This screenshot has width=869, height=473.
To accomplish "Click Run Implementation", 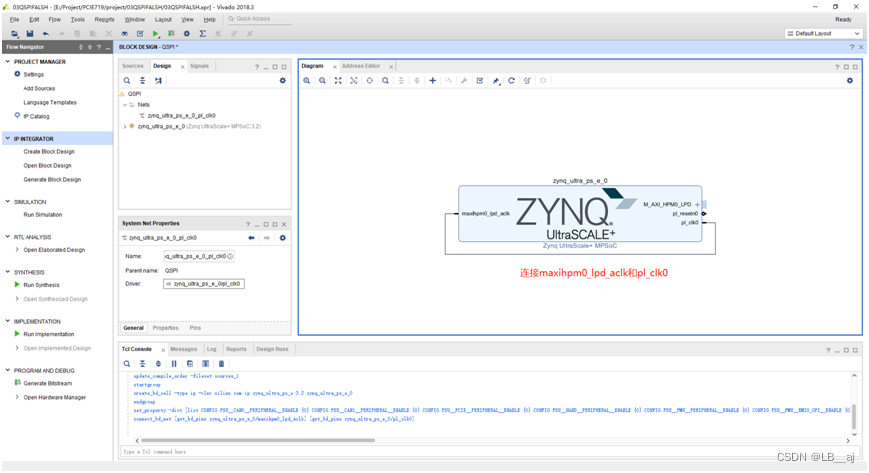I will pos(48,334).
